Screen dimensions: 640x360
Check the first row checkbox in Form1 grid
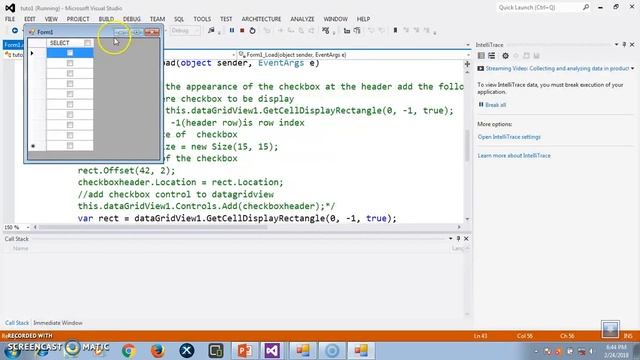[70, 53]
